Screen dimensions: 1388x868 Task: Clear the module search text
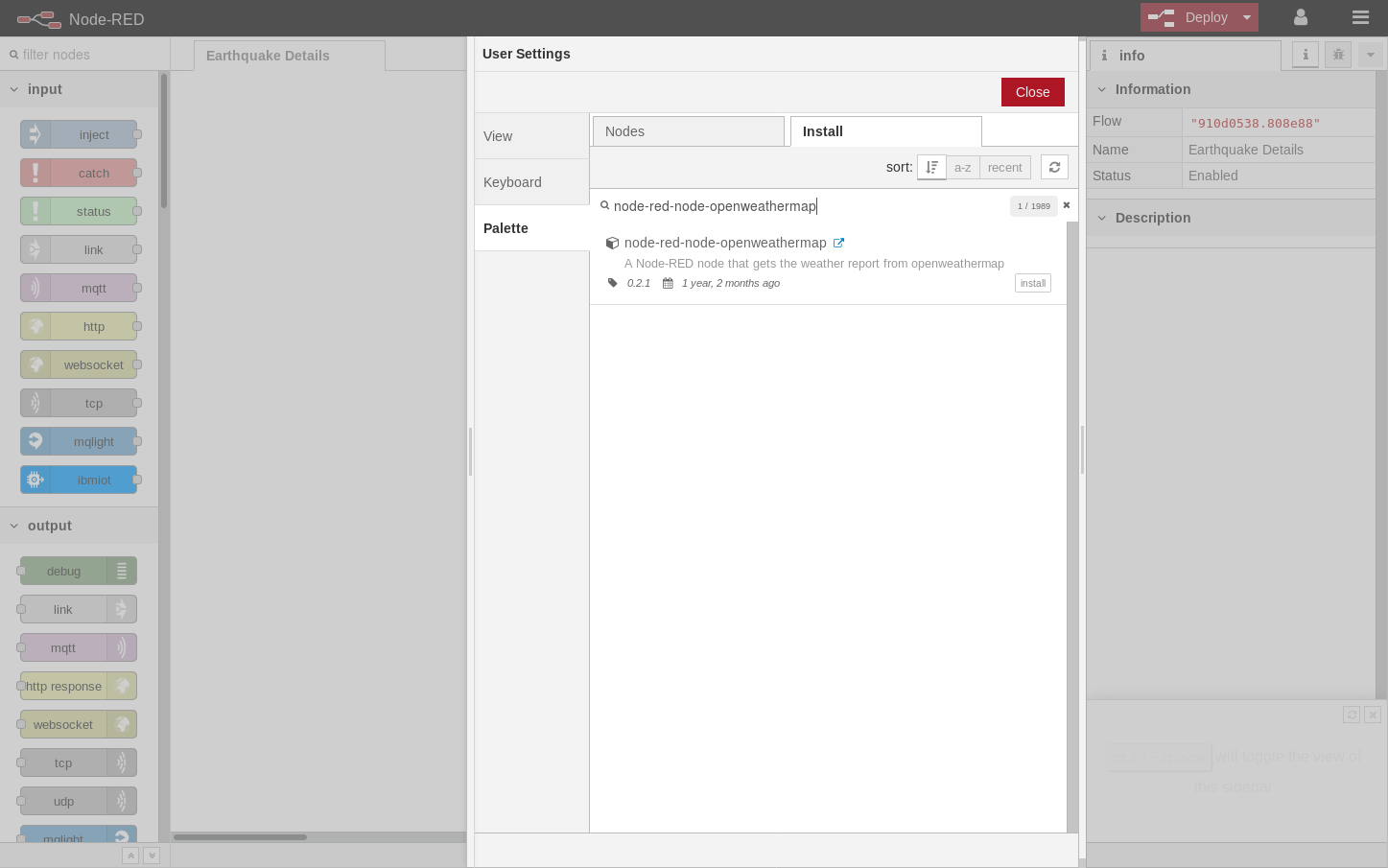click(1066, 205)
